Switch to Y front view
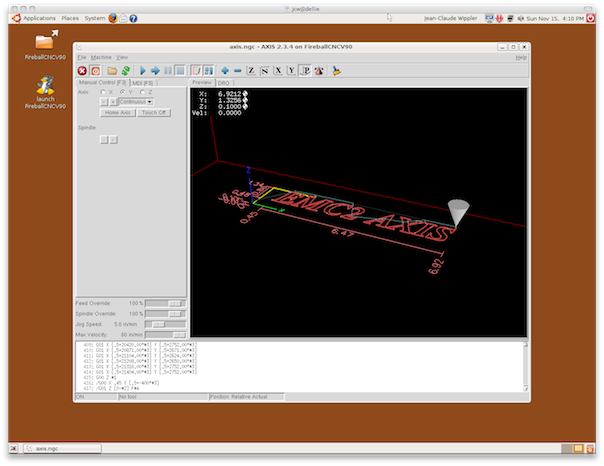 292,71
